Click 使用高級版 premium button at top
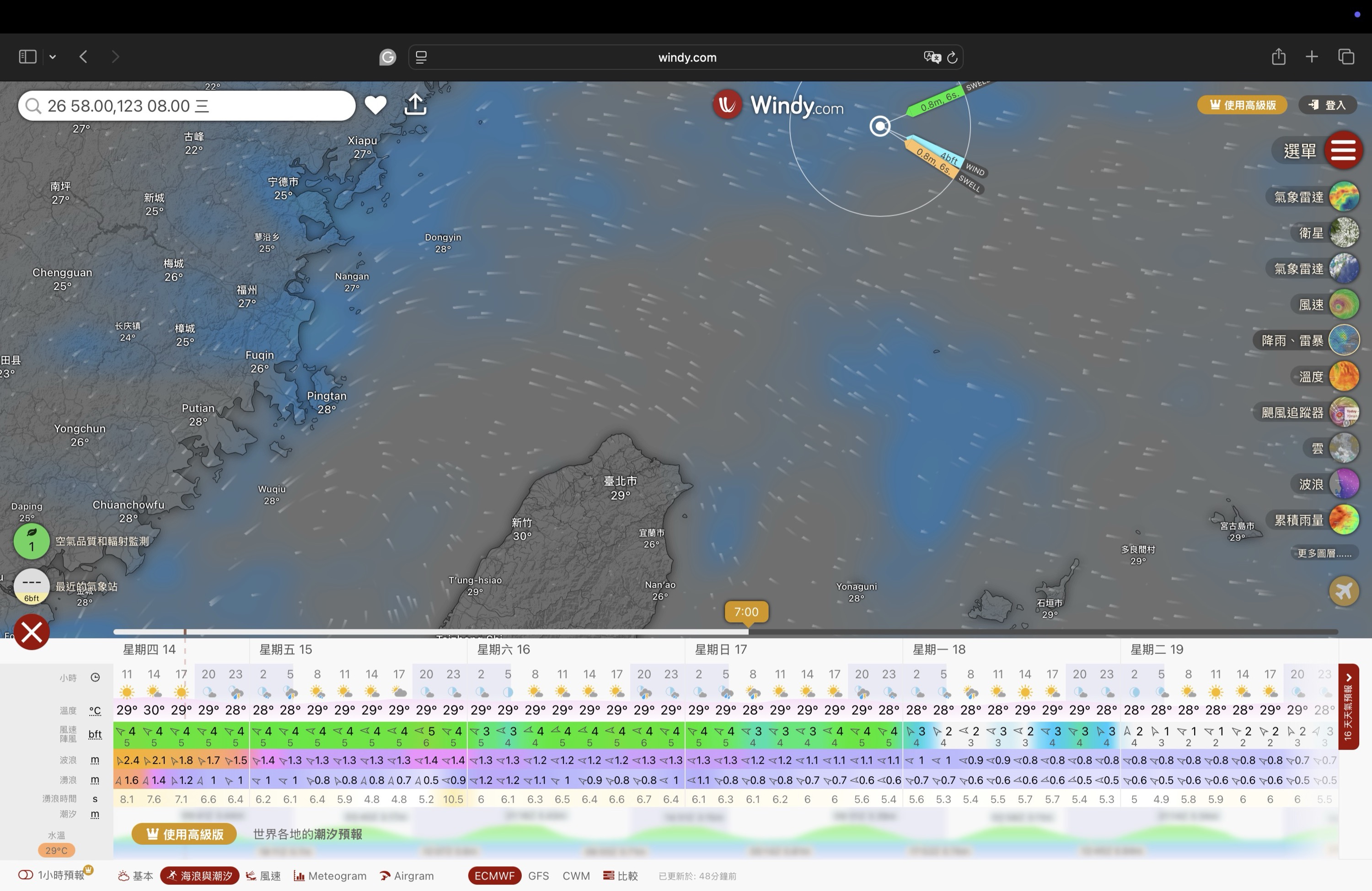Viewport: 1372px width, 891px height. (x=1242, y=105)
